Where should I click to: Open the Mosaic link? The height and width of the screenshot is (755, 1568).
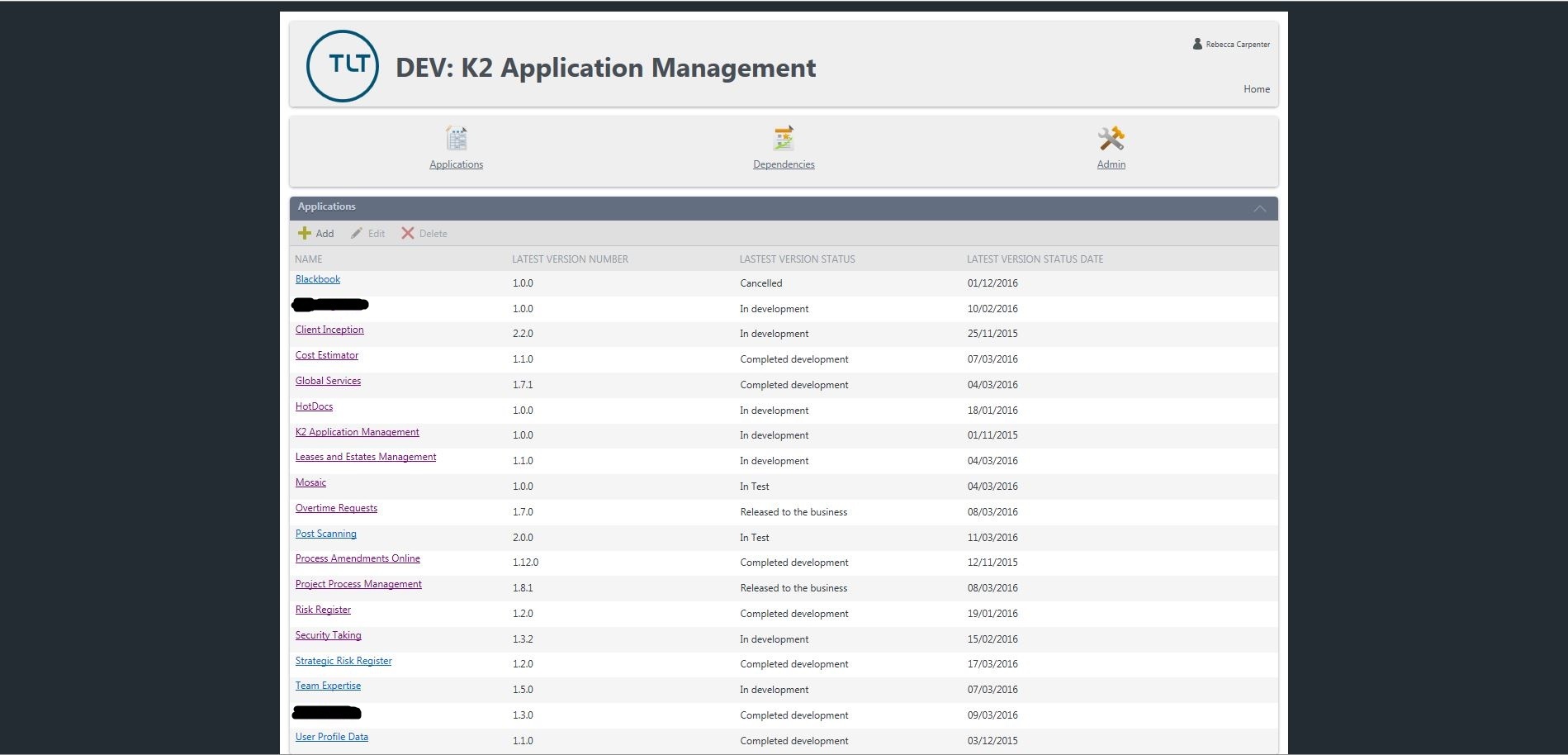pos(310,482)
